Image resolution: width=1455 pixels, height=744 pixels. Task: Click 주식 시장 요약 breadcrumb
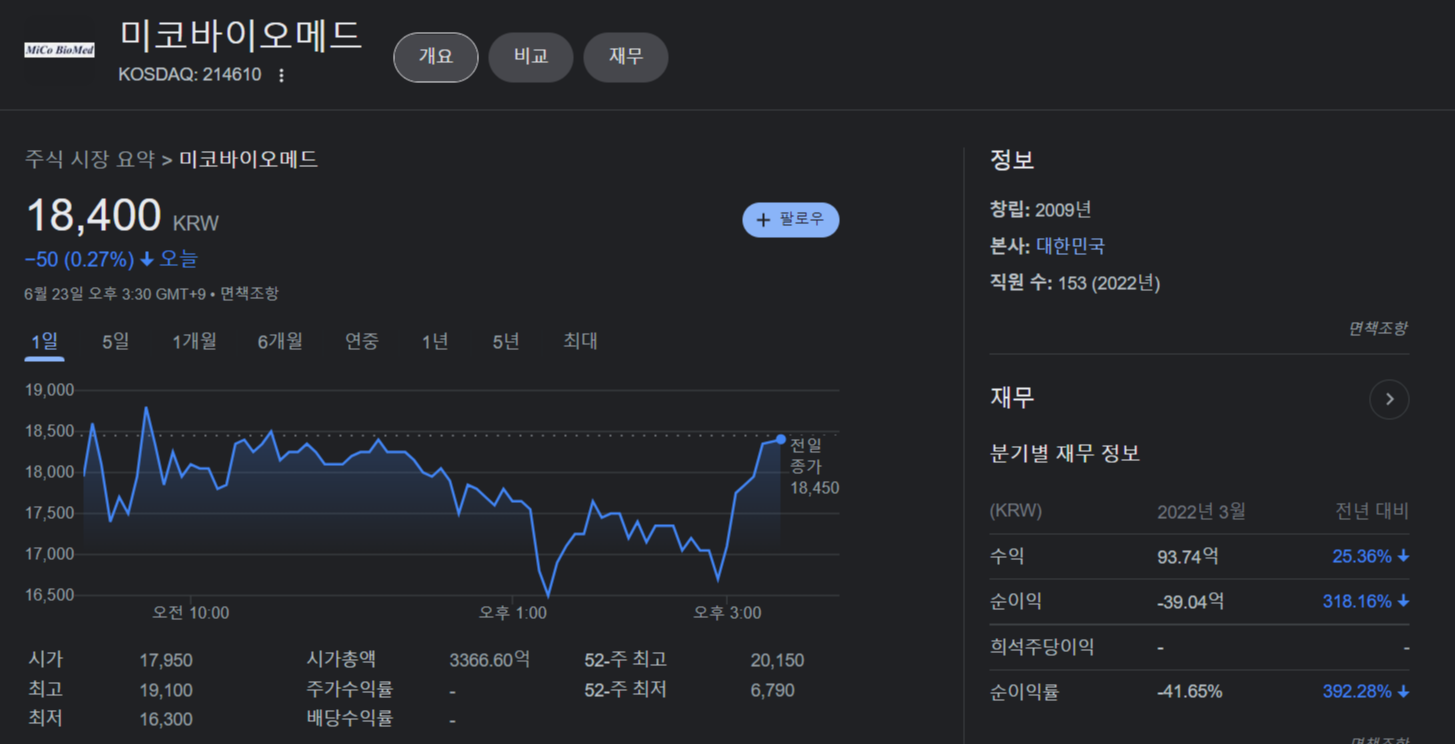[x=90, y=159]
